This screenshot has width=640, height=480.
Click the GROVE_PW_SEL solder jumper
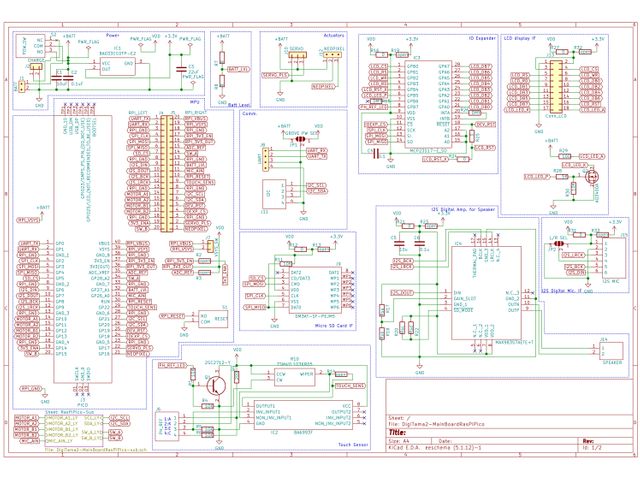click(x=295, y=139)
